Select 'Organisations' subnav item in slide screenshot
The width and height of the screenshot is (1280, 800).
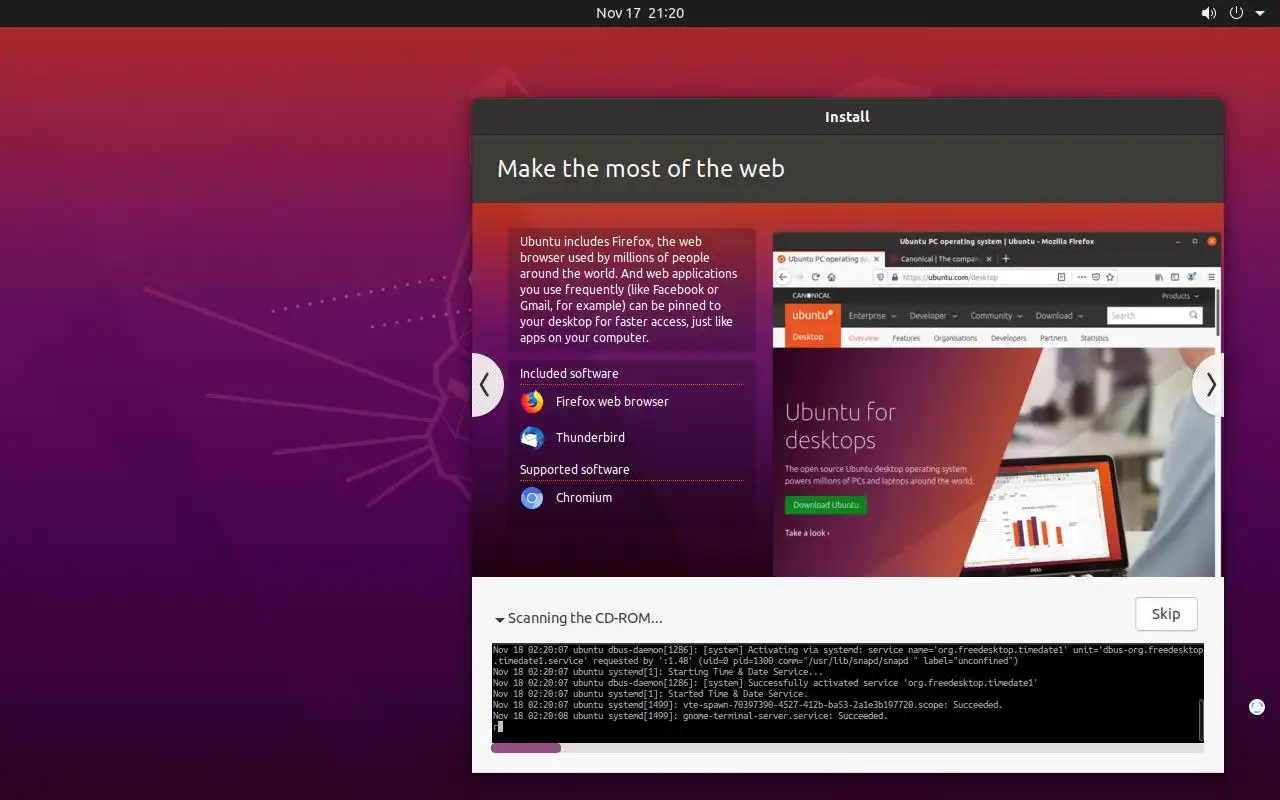point(955,338)
